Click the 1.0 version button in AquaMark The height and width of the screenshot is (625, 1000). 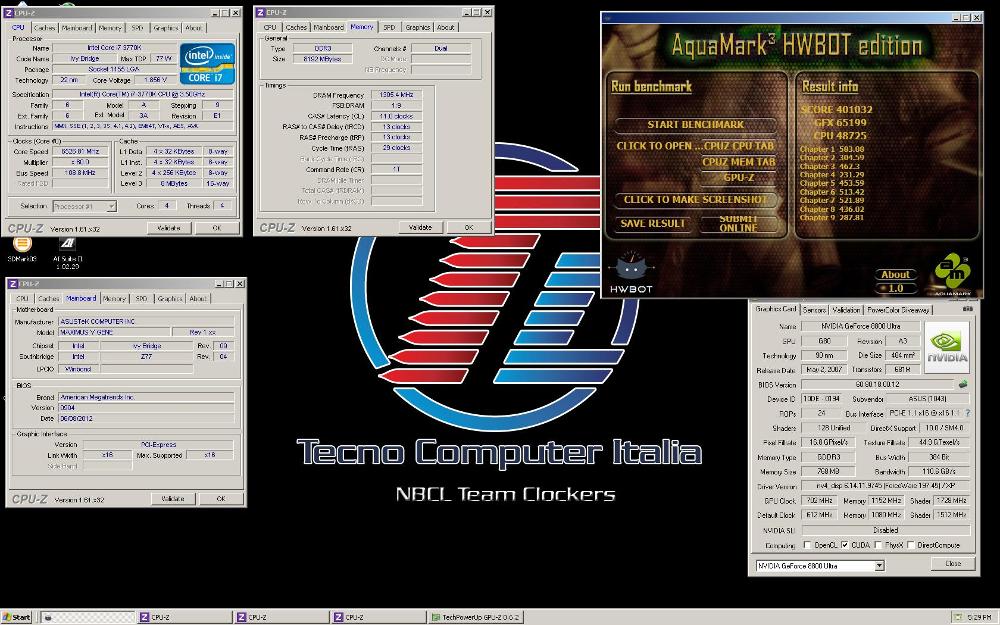tap(895, 288)
